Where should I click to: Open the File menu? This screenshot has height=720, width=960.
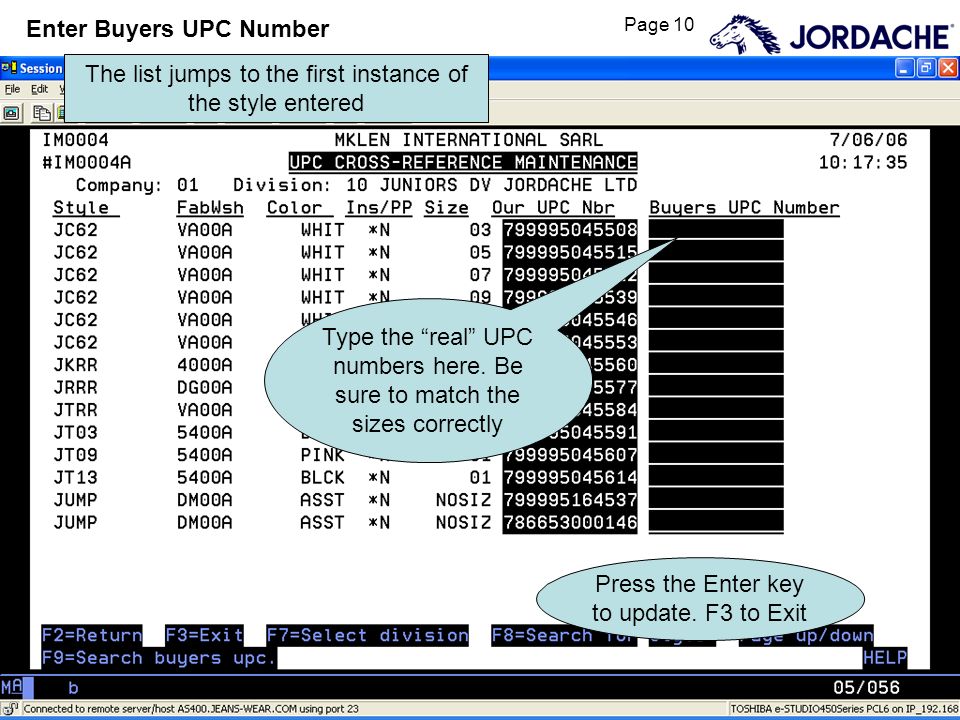pos(12,89)
